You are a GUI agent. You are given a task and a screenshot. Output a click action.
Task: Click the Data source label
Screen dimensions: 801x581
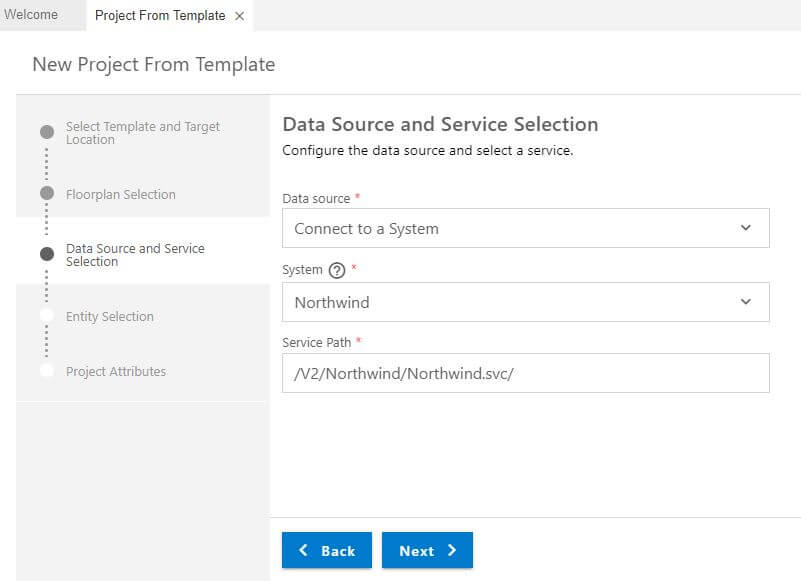(316, 198)
